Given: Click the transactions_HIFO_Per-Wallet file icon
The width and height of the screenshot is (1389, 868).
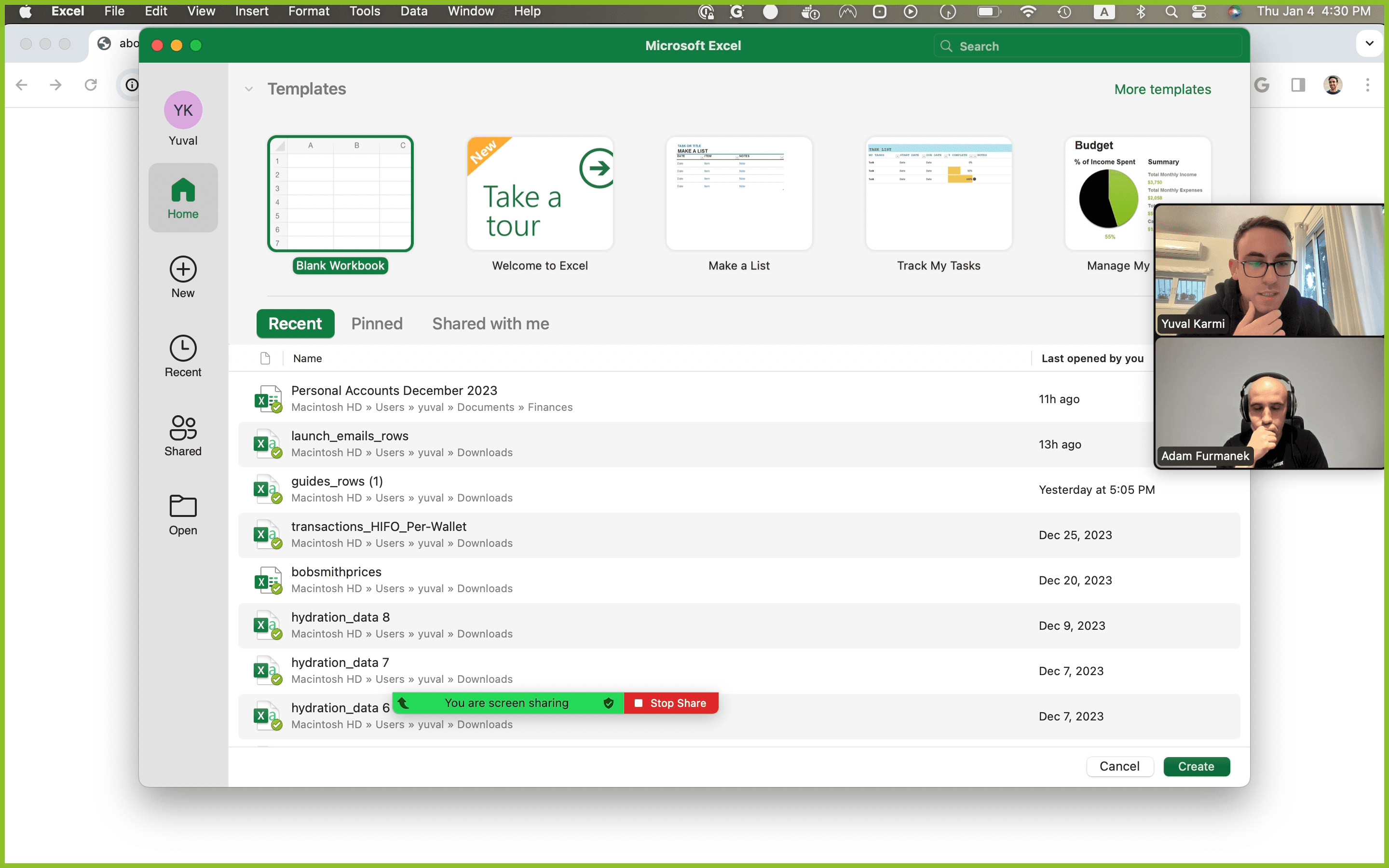Looking at the screenshot, I should pyautogui.click(x=268, y=535).
